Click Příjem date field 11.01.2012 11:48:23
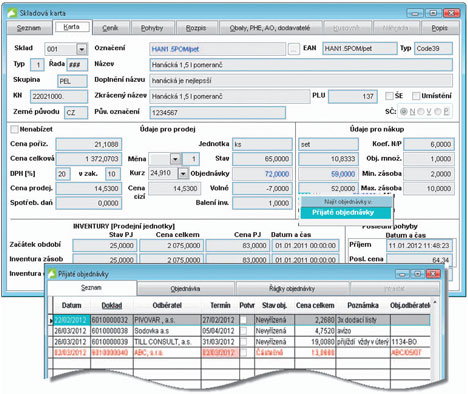The image size is (468, 394). (x=419, y=246)
